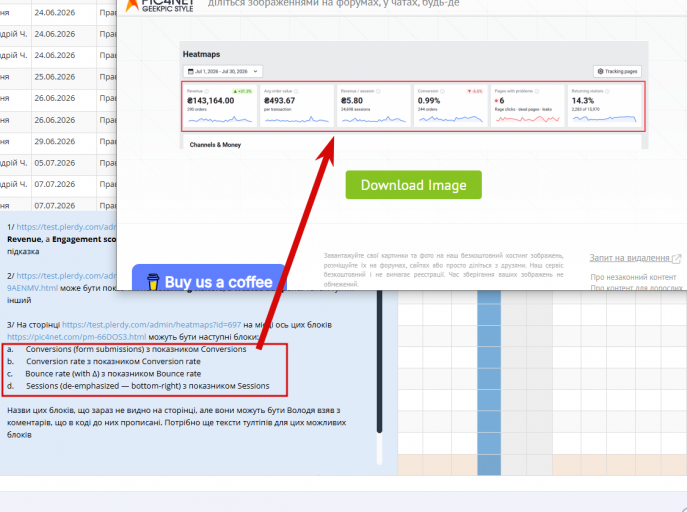Viewport: 687px width, 512px height.
Task: Open the test.plerdy.com link in item 2
Action: [67, 276]
